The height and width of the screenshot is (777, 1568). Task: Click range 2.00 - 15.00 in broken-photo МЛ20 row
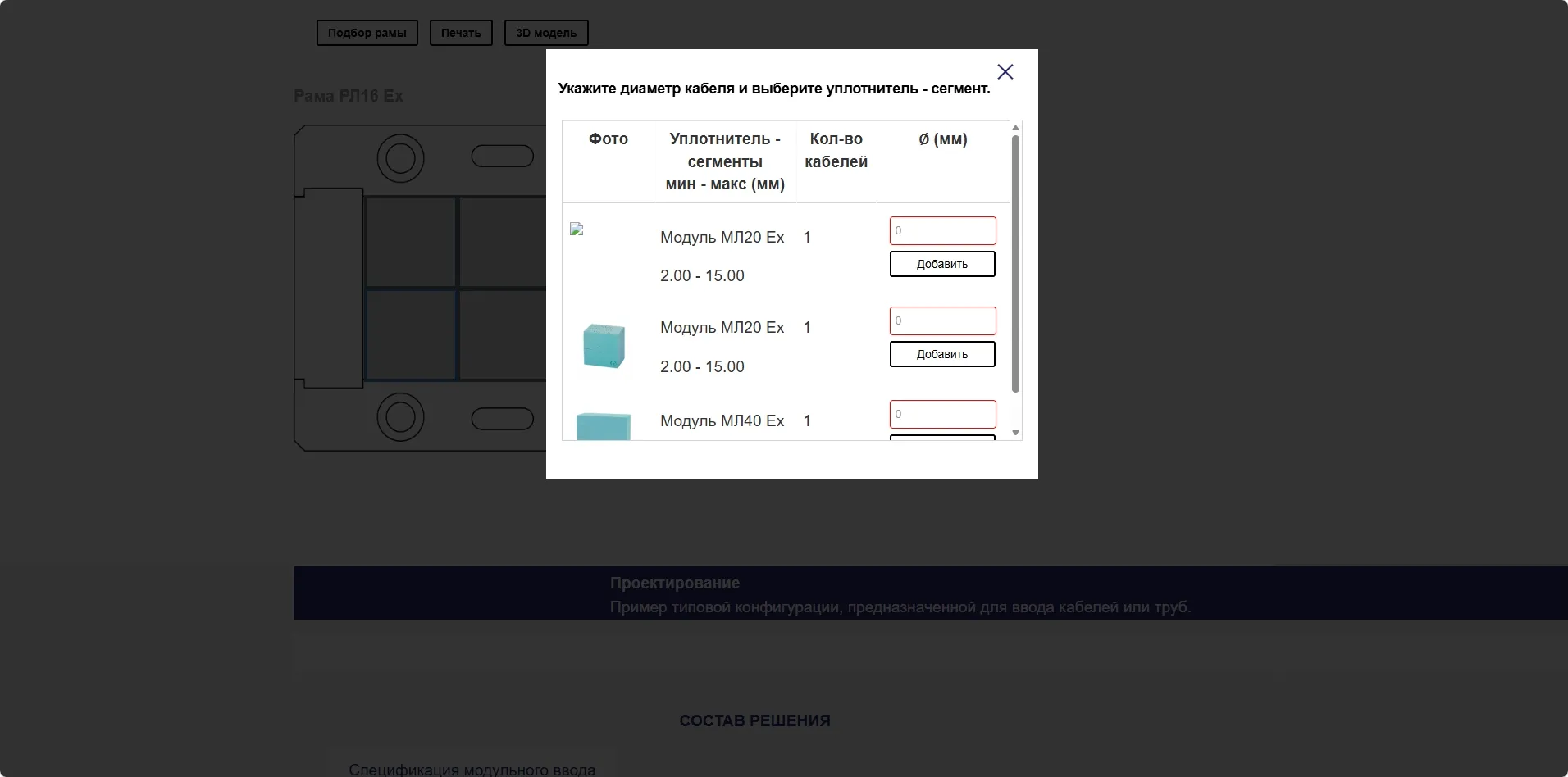702,276
